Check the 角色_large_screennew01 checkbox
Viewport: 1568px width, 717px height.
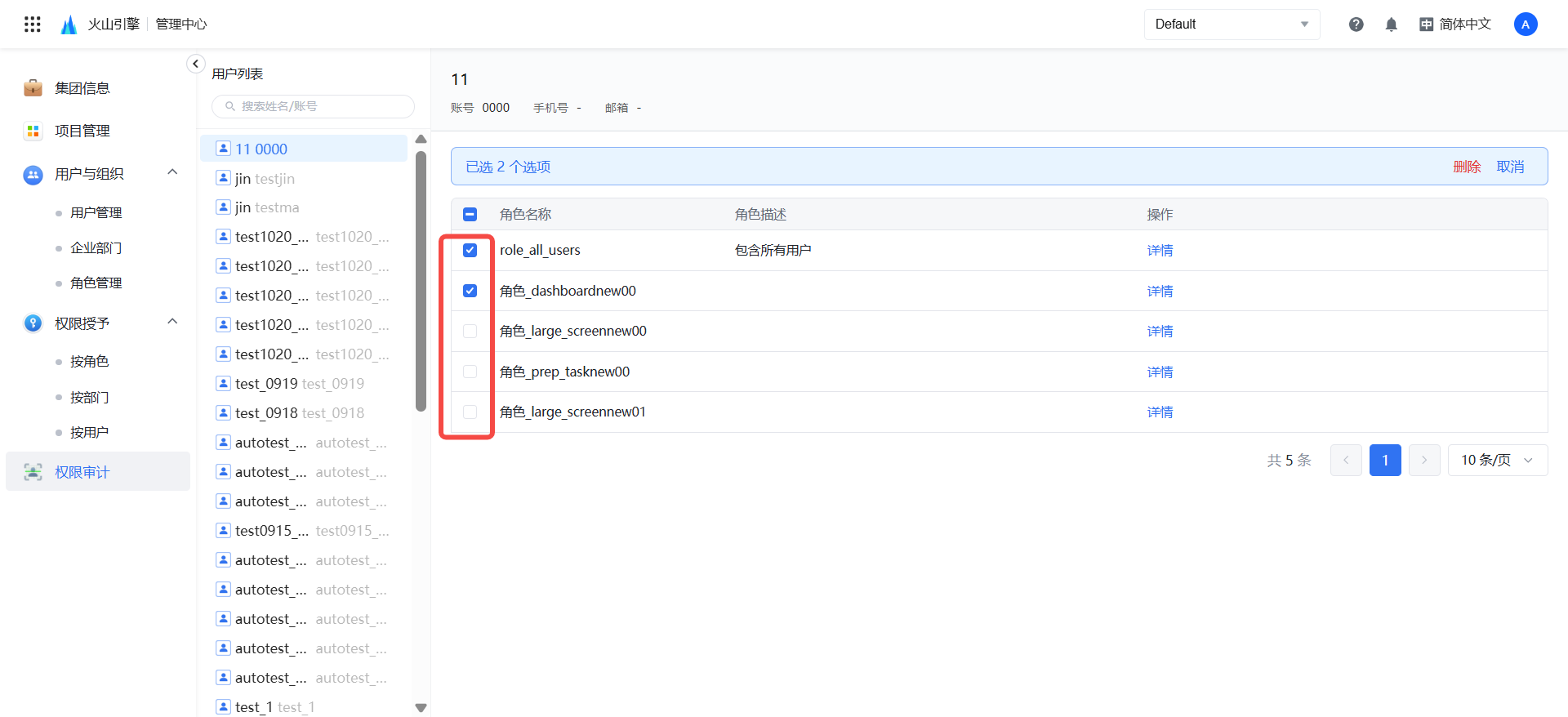pos(470,412)
